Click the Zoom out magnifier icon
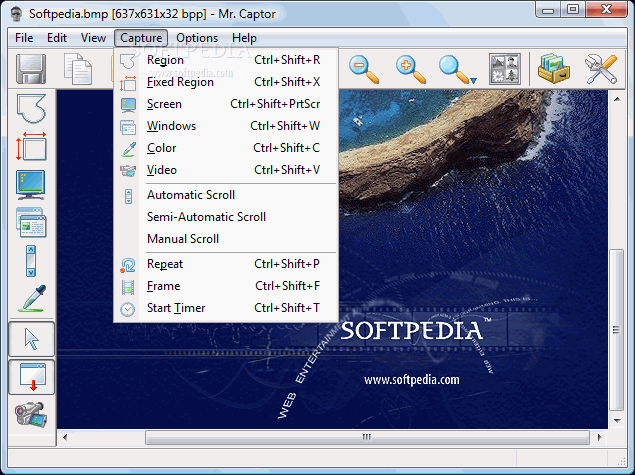The image size is (635, 475). (x=364, y=69)
